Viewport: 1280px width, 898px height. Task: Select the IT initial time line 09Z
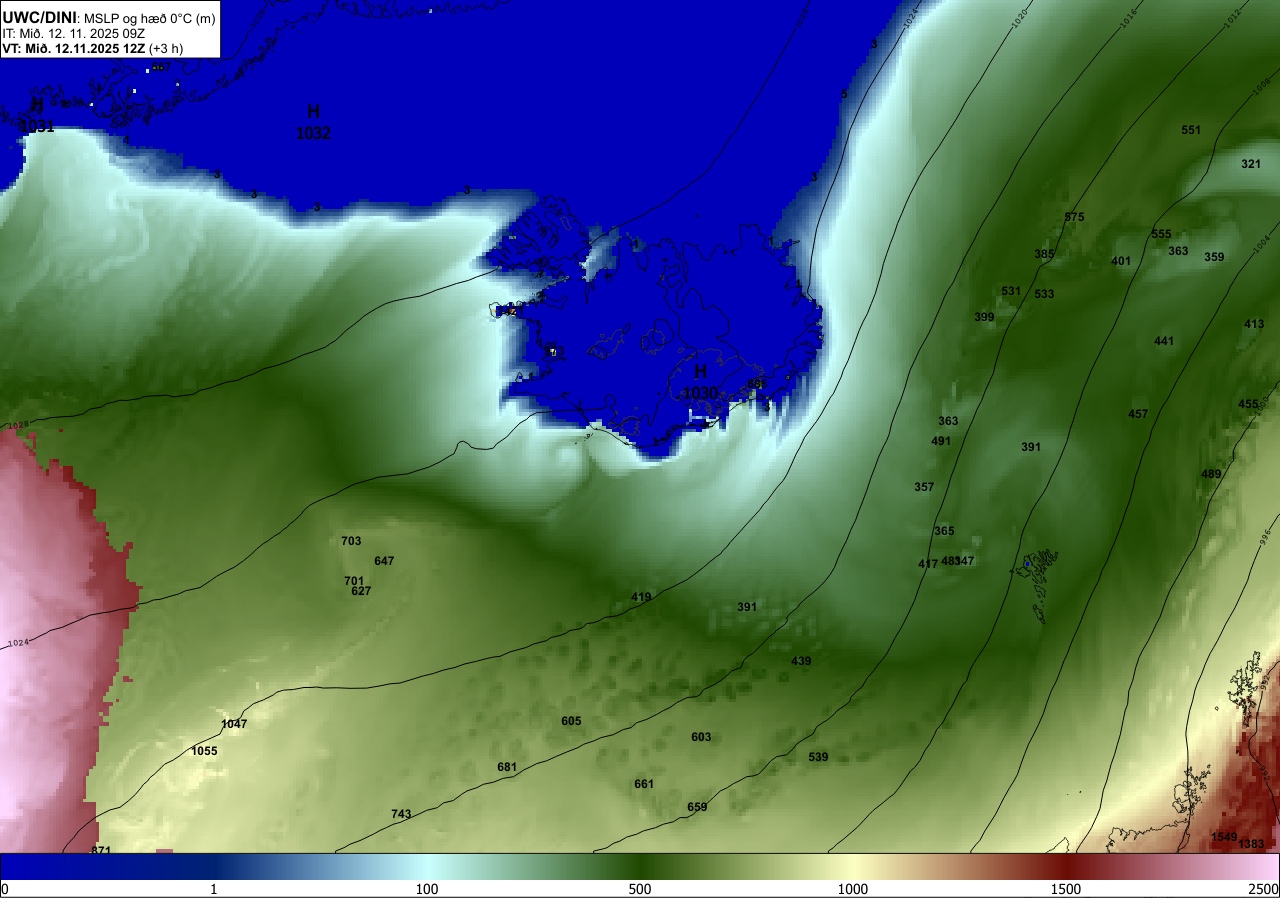73,33
